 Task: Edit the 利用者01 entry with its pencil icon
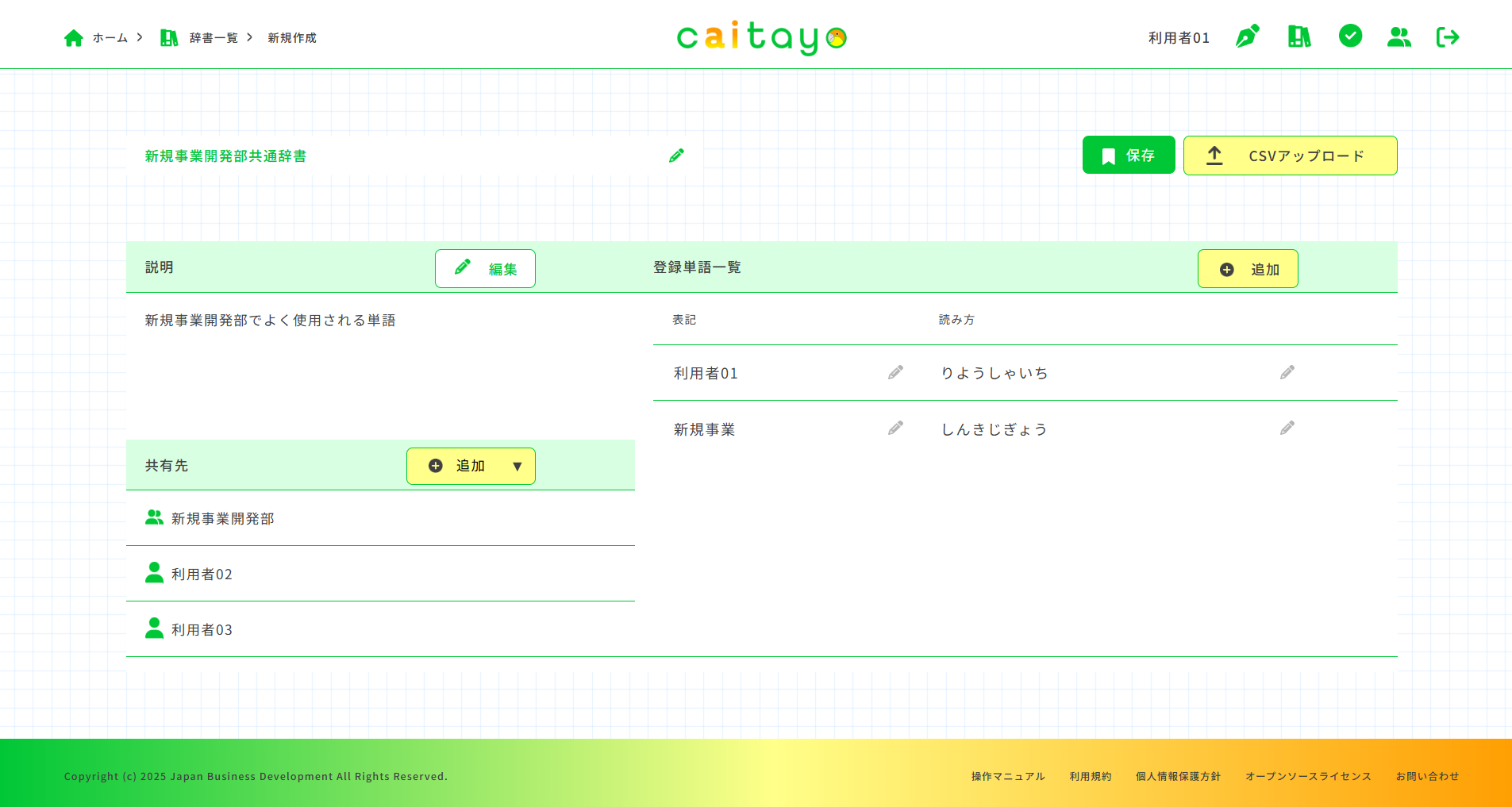coord(895,372)
